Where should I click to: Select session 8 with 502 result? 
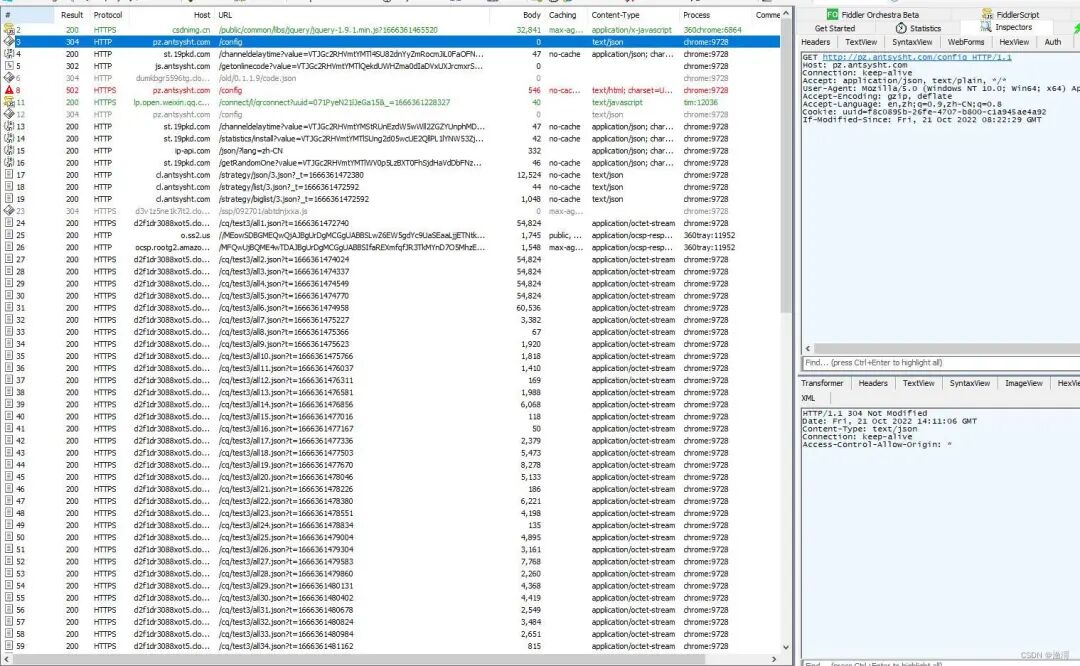pyautogui.click(x=391, y=90)
